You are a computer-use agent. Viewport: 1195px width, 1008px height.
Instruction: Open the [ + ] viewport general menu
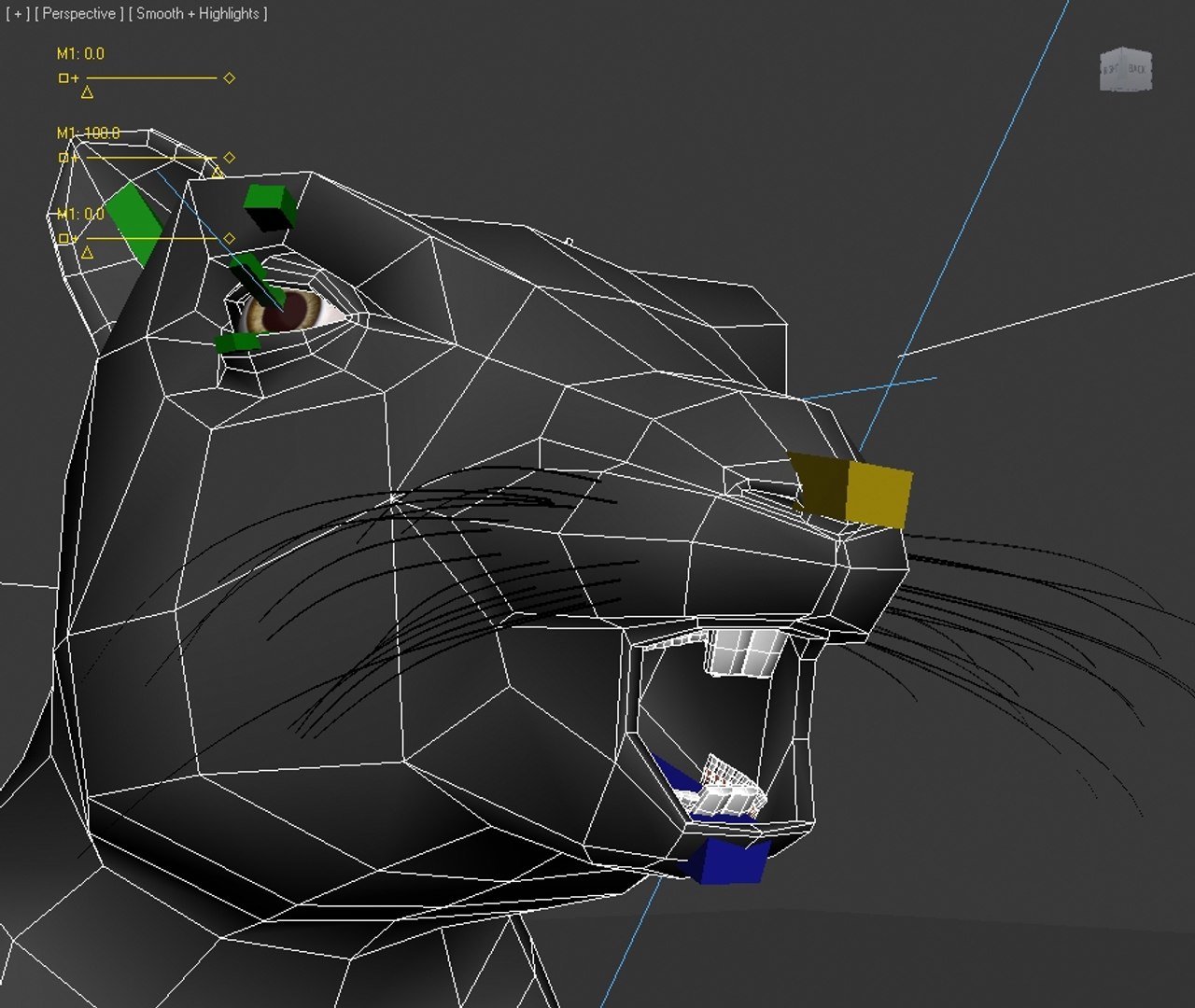(x=17, y=14)
